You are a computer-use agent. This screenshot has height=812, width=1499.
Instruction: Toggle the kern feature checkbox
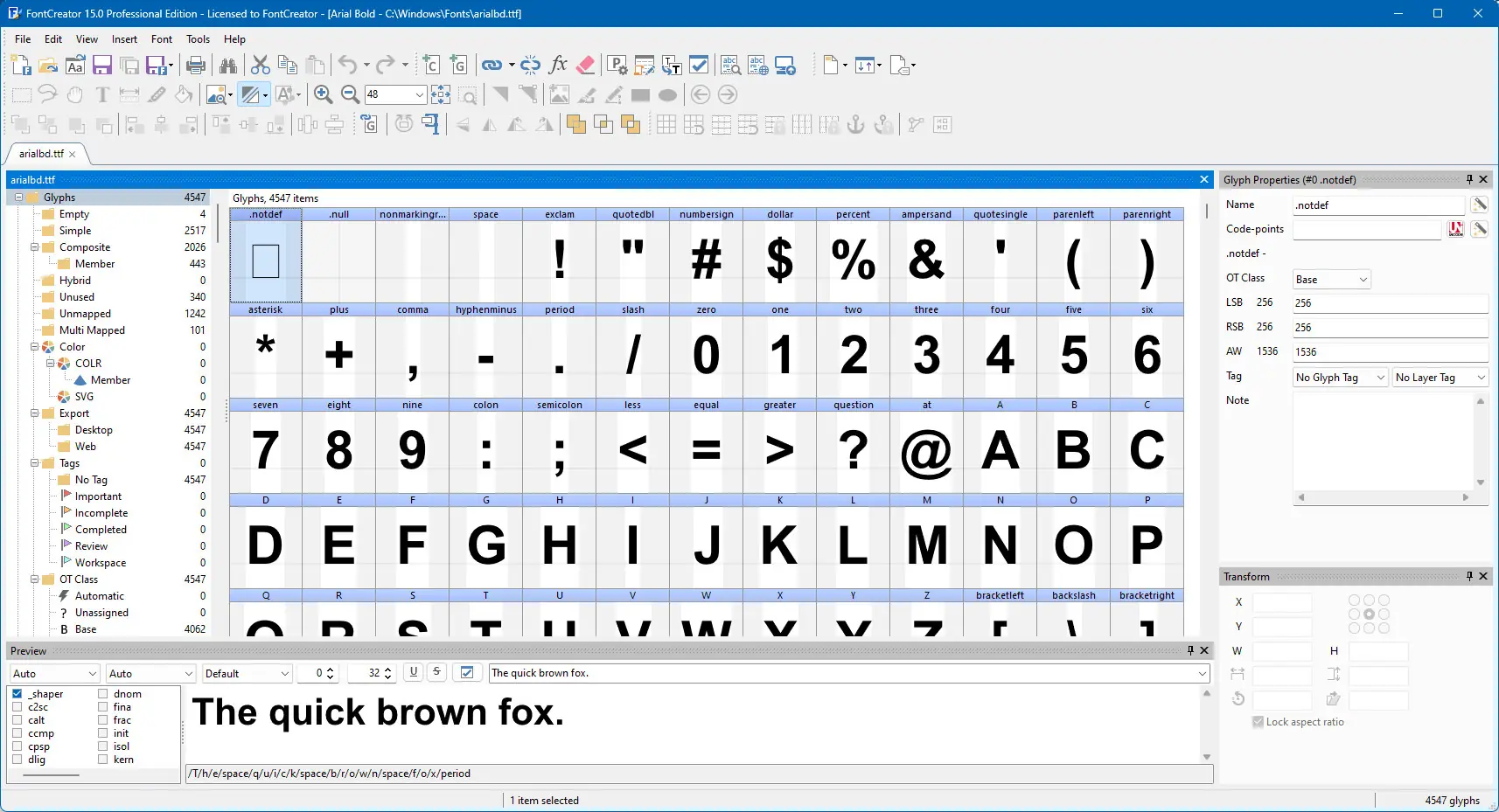[x=103, y=760]
